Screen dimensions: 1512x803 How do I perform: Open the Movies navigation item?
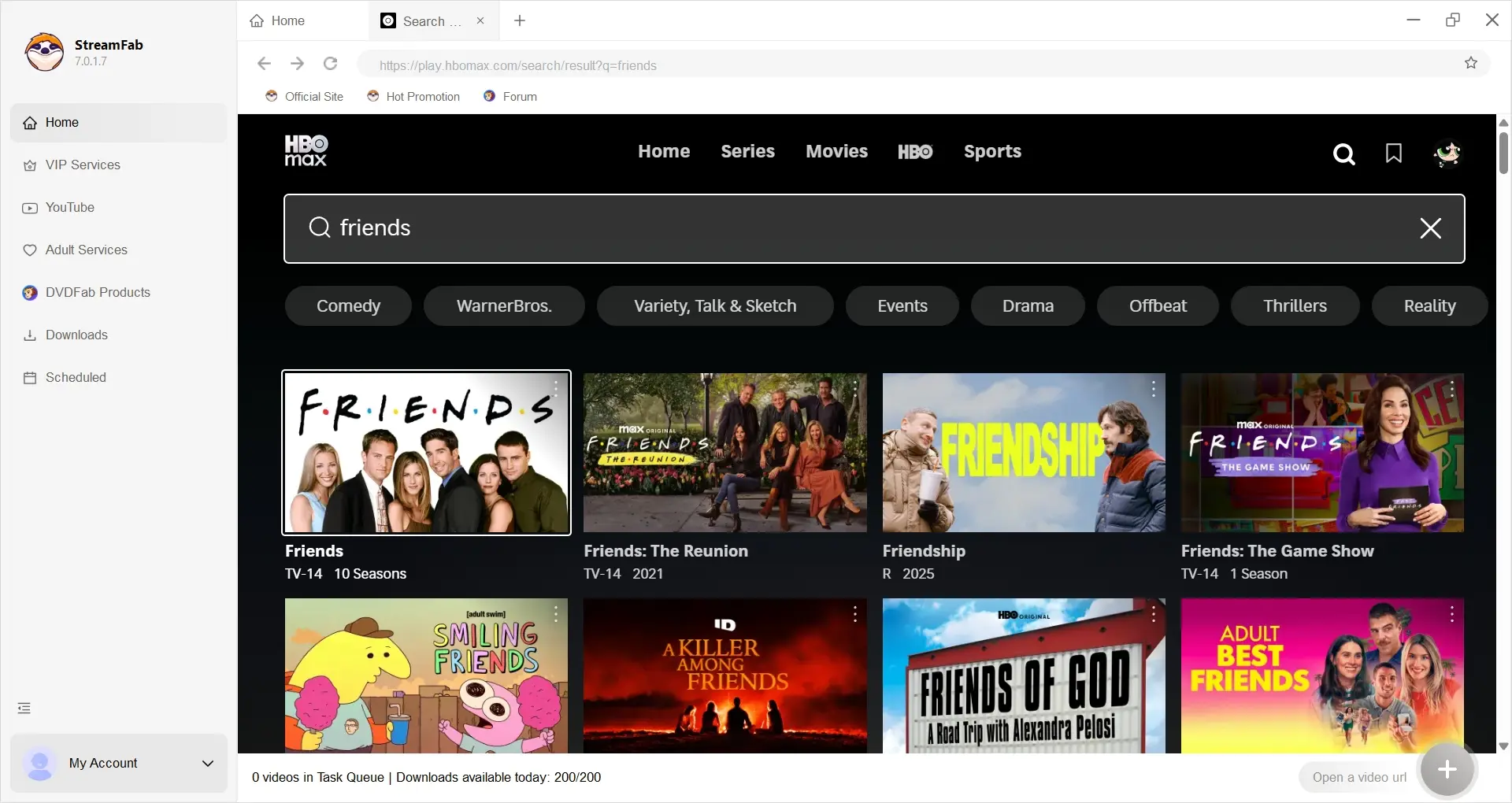(x=836, y=151)
